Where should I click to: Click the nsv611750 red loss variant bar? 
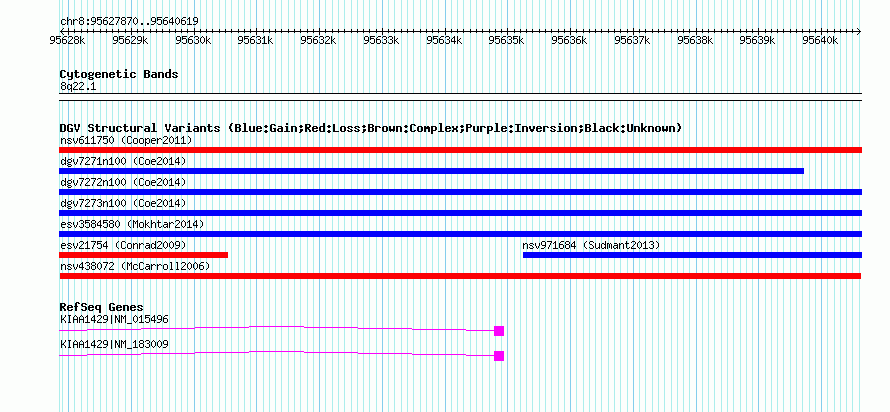pyautogui.click(x=460, y=150)
